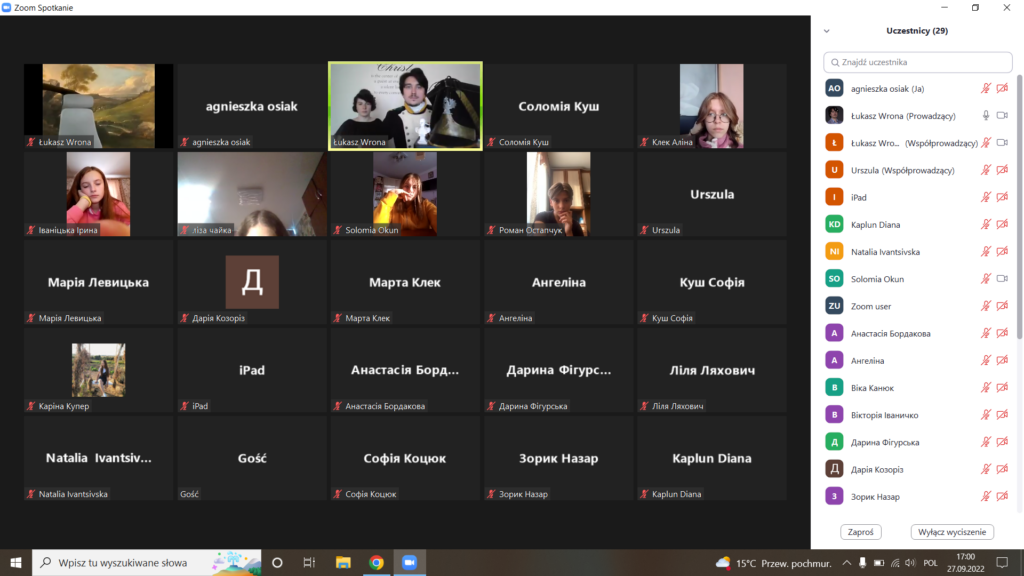Select Зорик Назар in participants list

[875, 497]
